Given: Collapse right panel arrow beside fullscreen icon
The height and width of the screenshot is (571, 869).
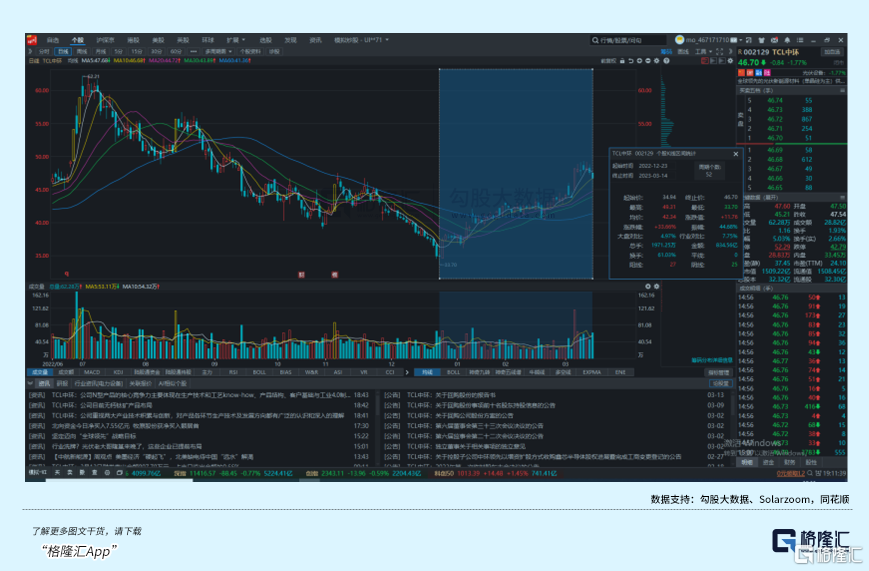Looking at the screenshot, I should [x=730, y=52].
